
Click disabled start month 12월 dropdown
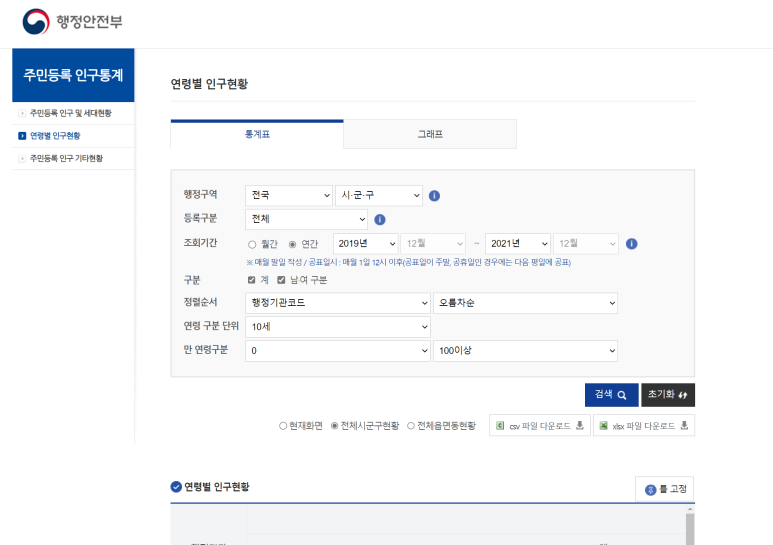pyautogui.click(x=433, y=244)
